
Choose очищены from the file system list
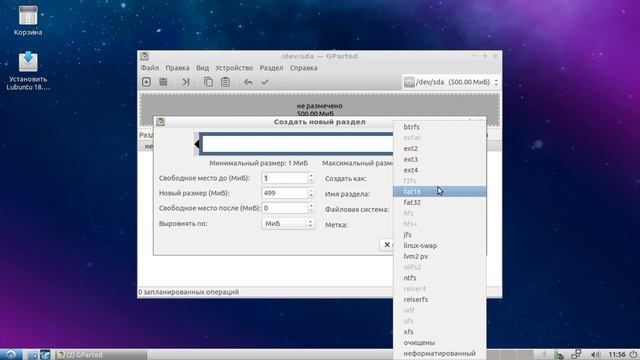point(440,342)
